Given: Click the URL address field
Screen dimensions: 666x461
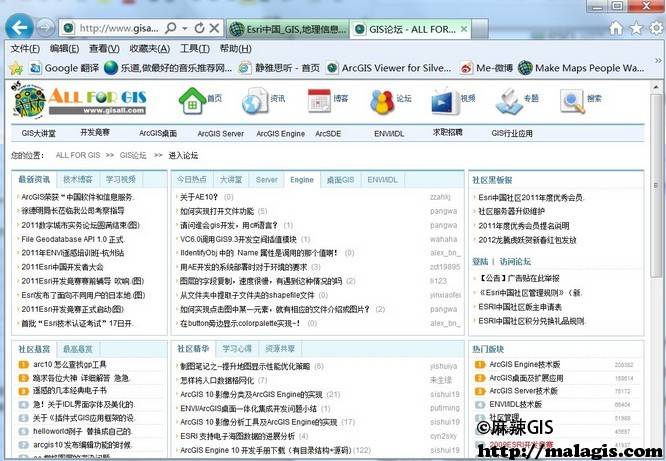Looking at the screenshot, I should tap(119, 28).
